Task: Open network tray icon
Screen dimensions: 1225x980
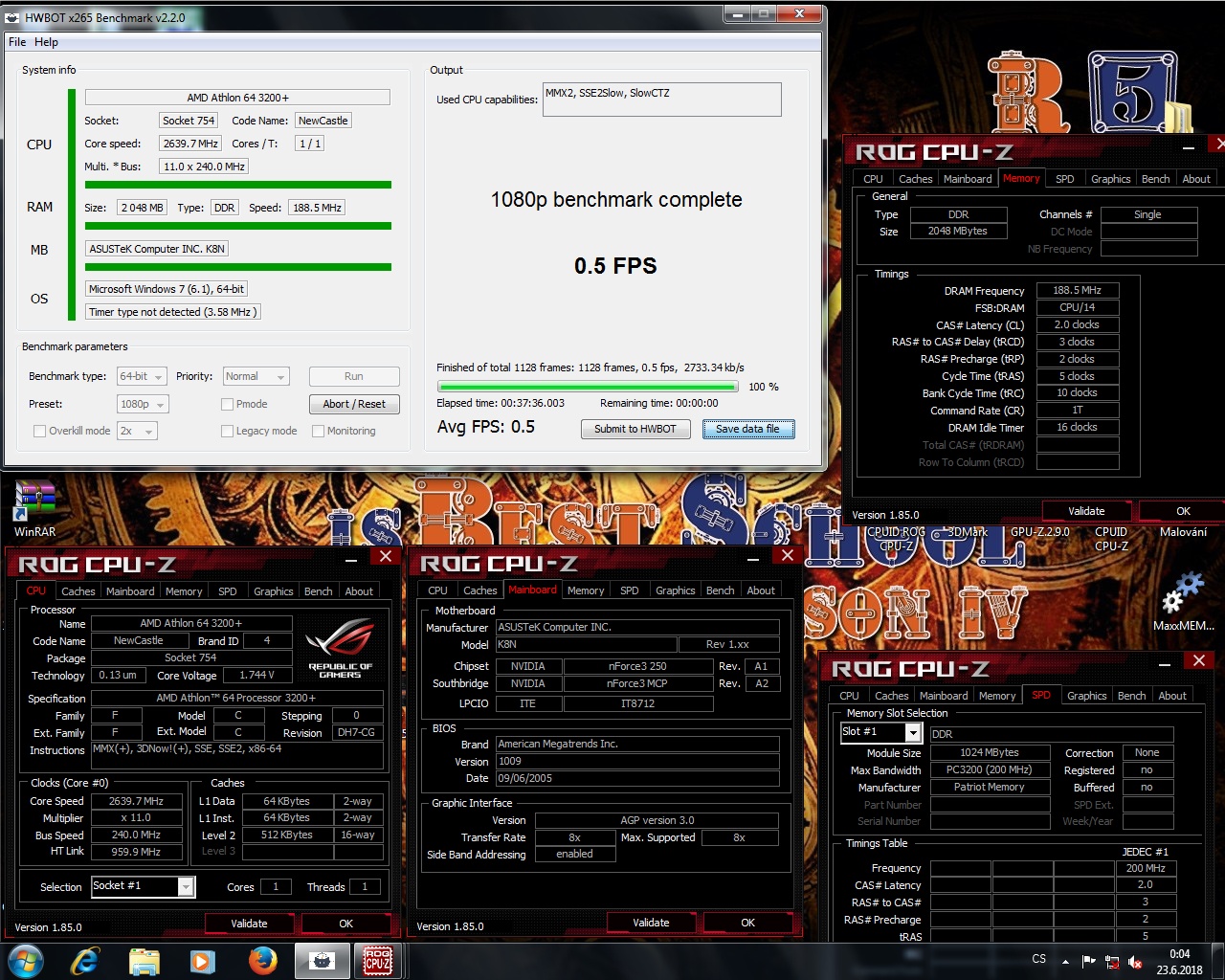Action: [1112, 961]
